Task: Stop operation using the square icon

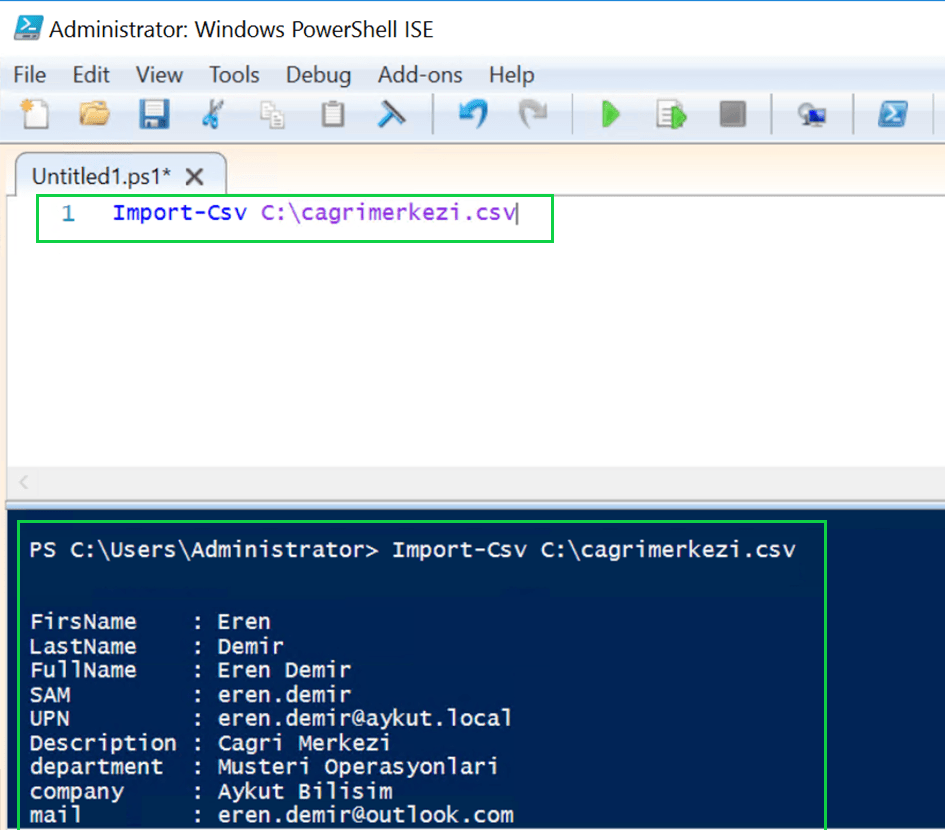Action: coord(732,114)
